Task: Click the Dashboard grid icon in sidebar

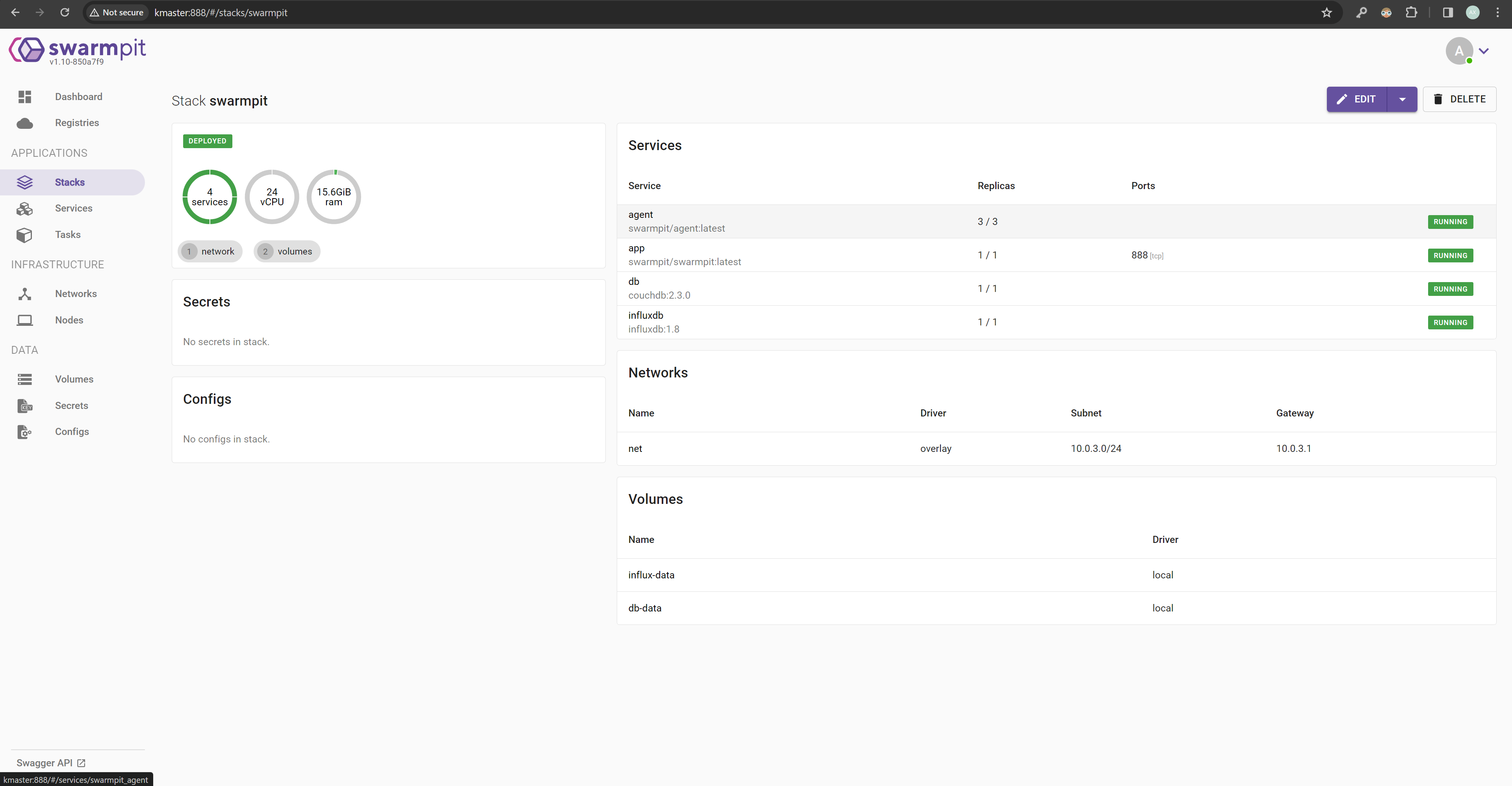Action: (x=25, y=97)
